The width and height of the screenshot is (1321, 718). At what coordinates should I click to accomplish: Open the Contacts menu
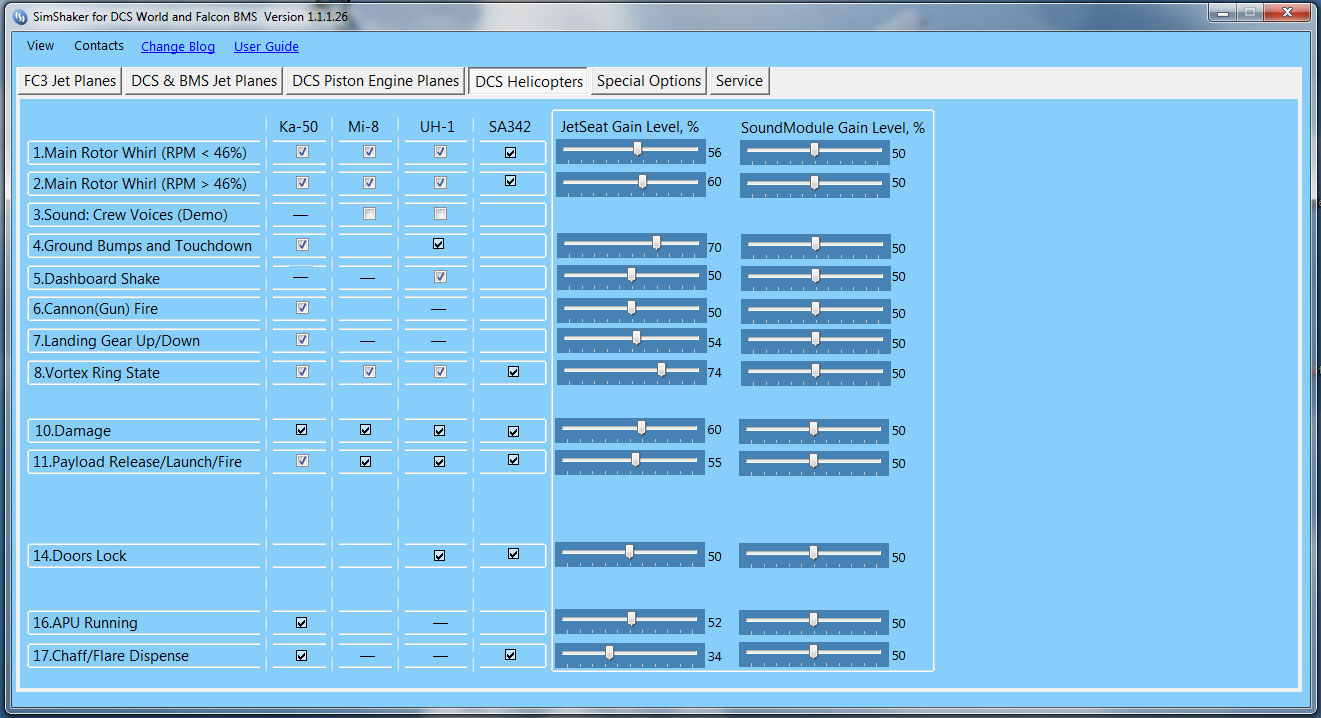(99, 46)
